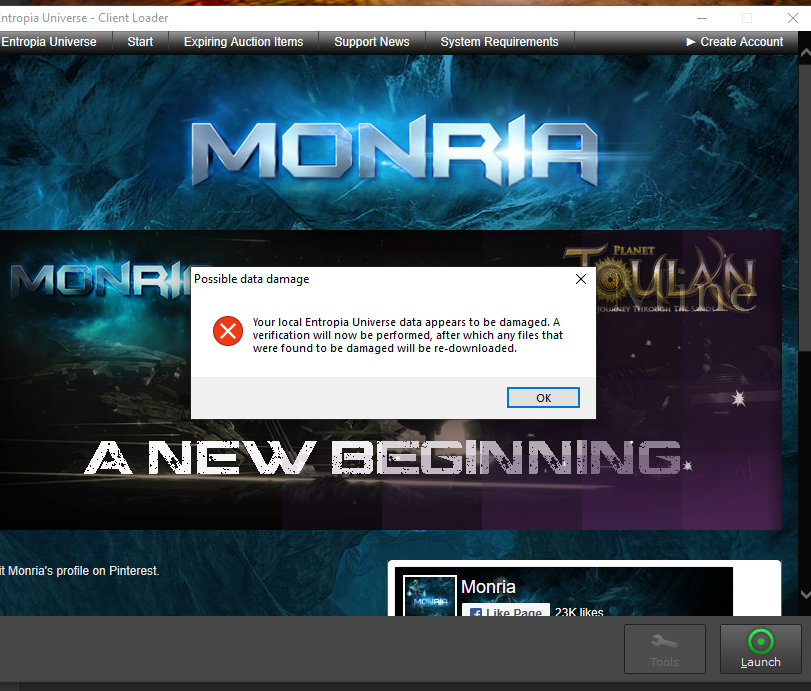Click Monria's Facebook Like Page button
The image size is (811, 691).
click(x=506, y=610)
